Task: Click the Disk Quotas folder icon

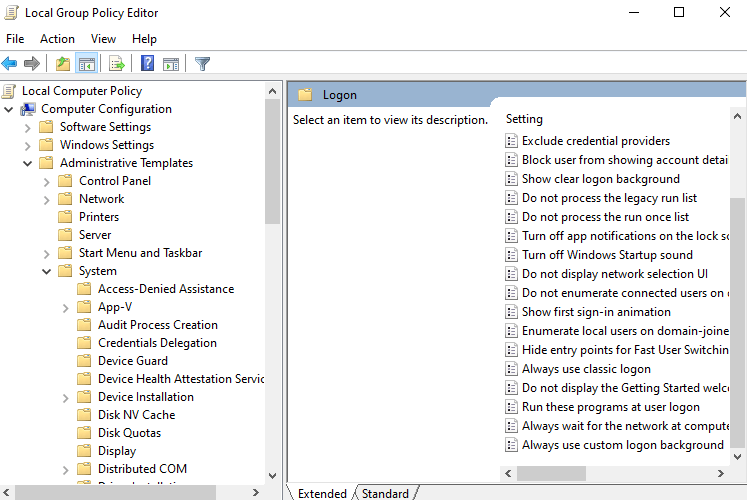Action: pos(84,433)
